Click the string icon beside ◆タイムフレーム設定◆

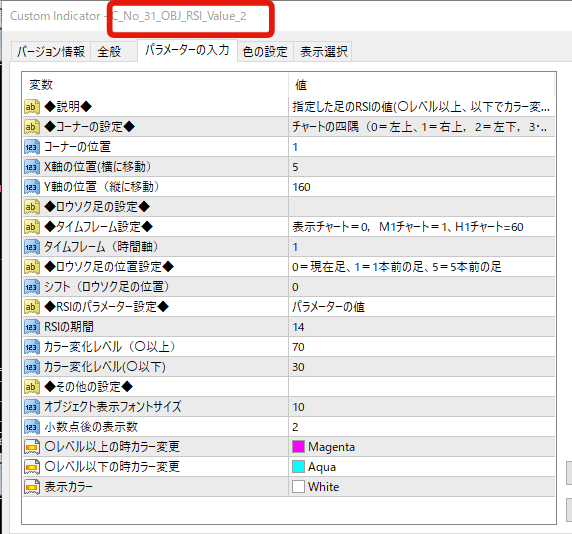pyautogui.click(x=32, y=227)
